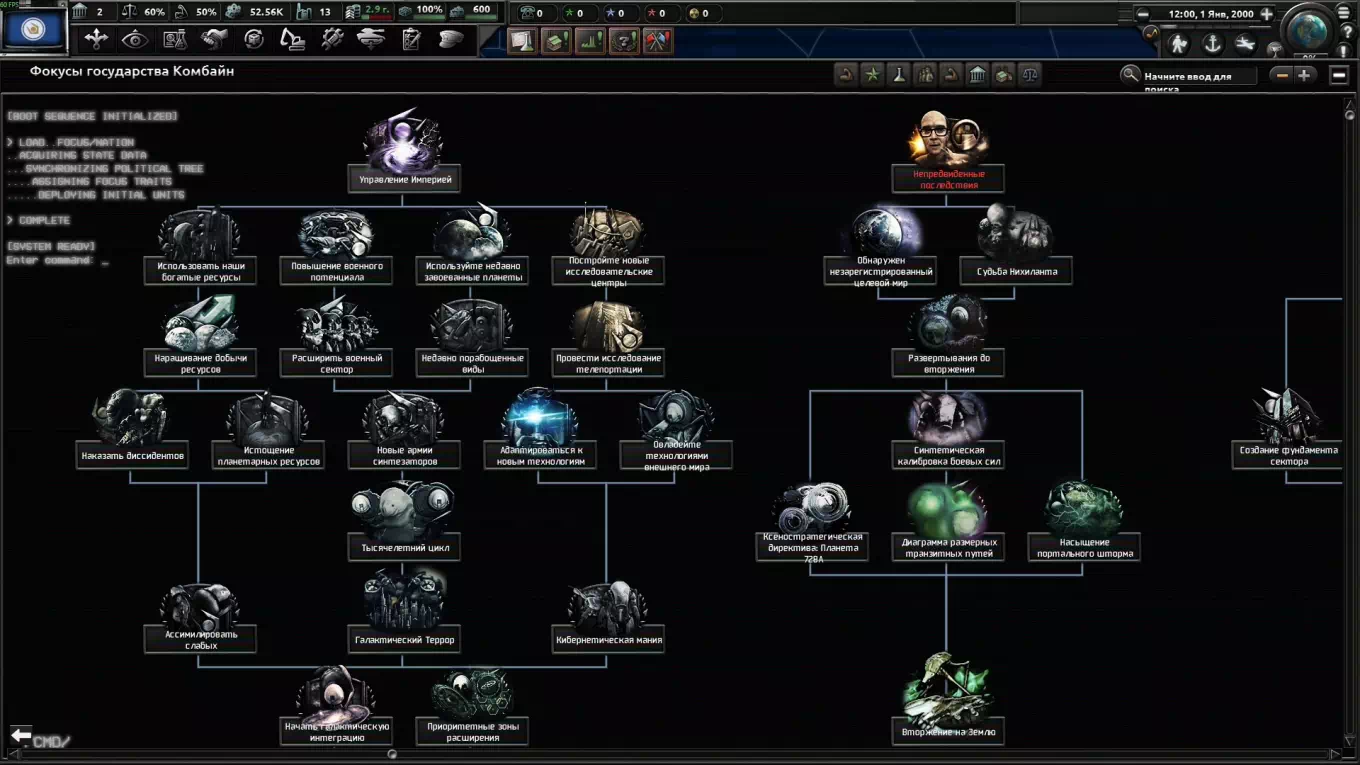The height and width of the screenshot is (765, 1360).
Task: Collapse the focus tree panel
Action: coord(1339,75)
